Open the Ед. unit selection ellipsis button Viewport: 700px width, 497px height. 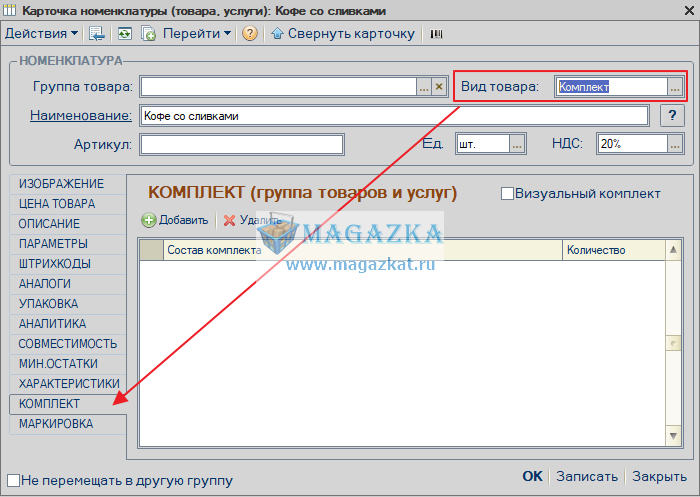click(x=517, y=144)
